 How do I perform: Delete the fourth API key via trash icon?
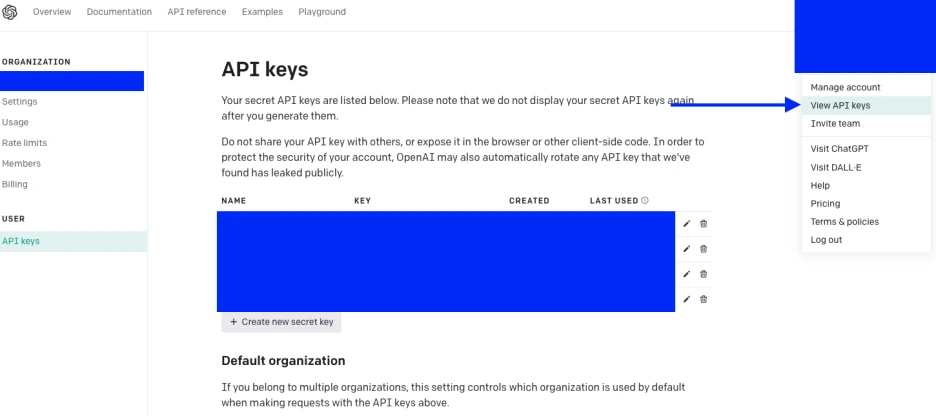(703, 299)
